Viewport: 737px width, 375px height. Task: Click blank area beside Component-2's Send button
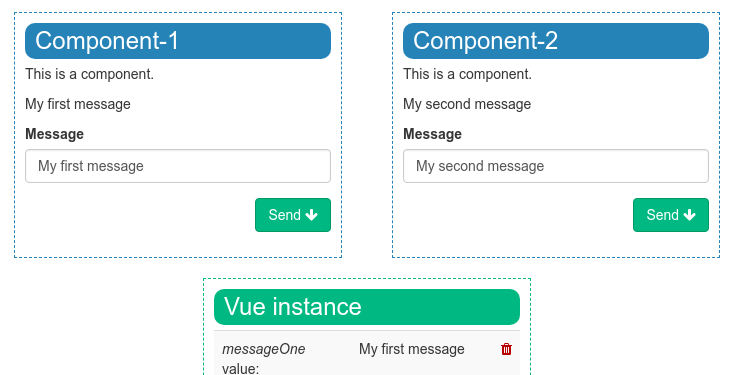(517, 215)
